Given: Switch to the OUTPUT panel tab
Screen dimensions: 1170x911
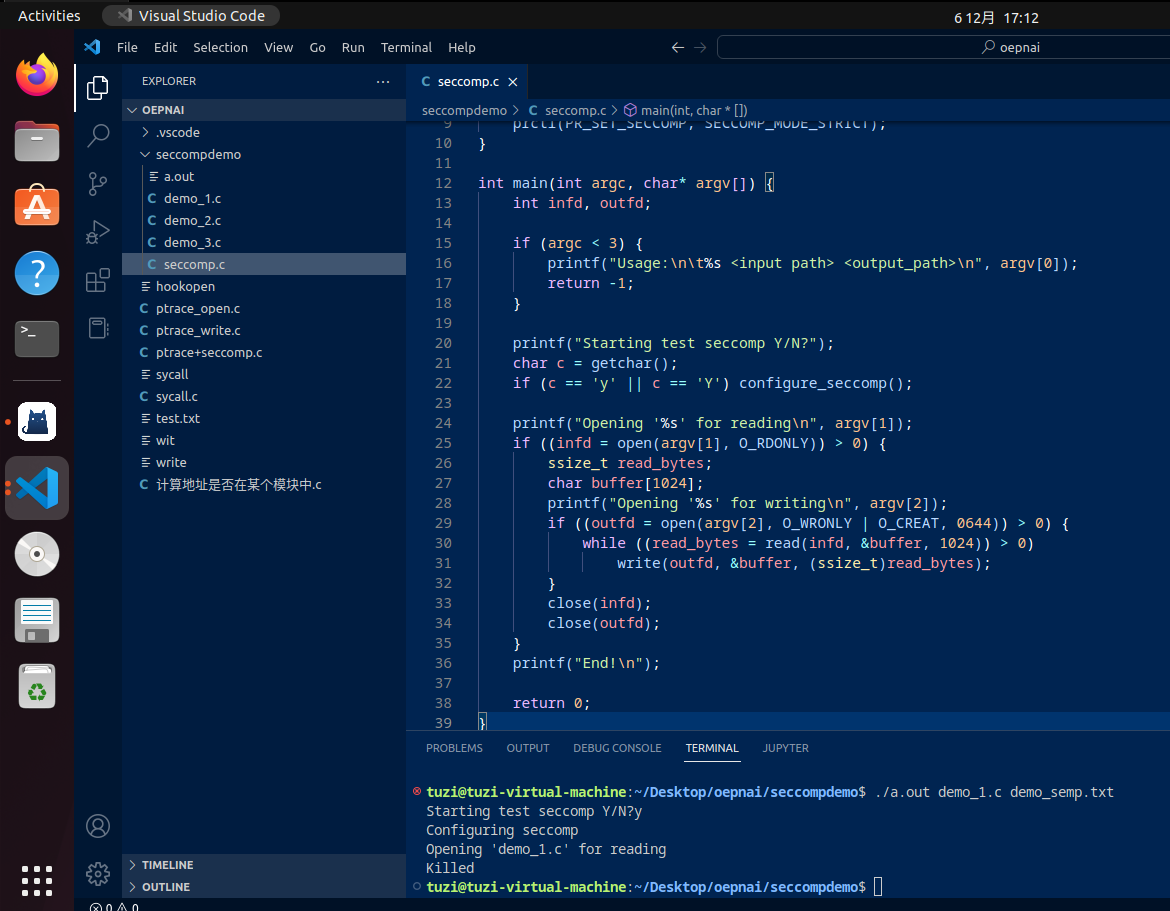Looking at the screenshot, I should 527,748.
